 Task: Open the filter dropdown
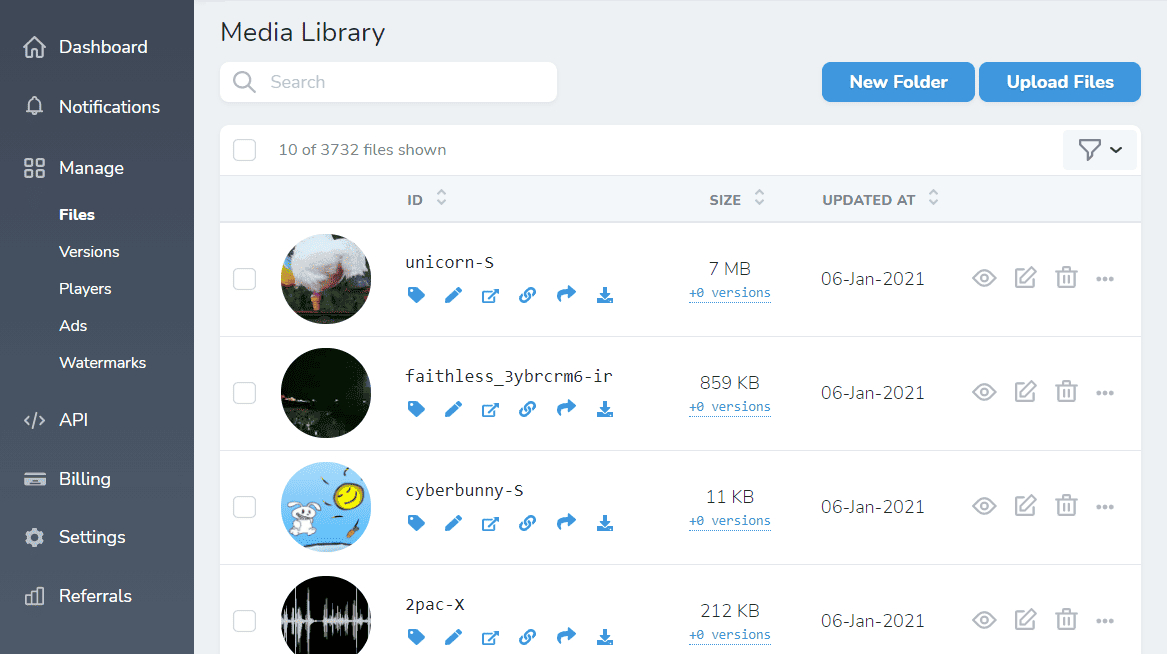click(1099, 150)
